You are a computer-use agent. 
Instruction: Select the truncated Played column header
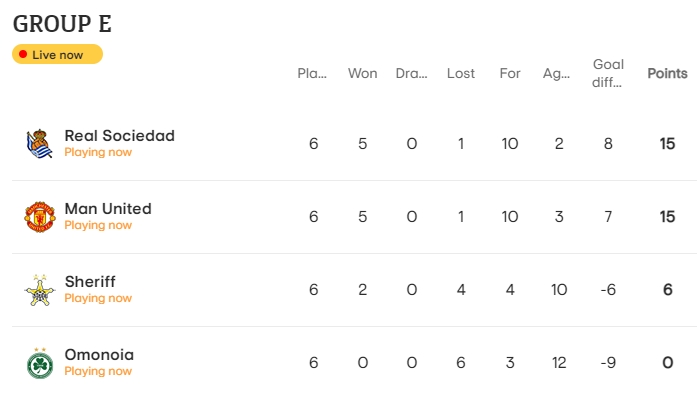click(x=312, y=73)
